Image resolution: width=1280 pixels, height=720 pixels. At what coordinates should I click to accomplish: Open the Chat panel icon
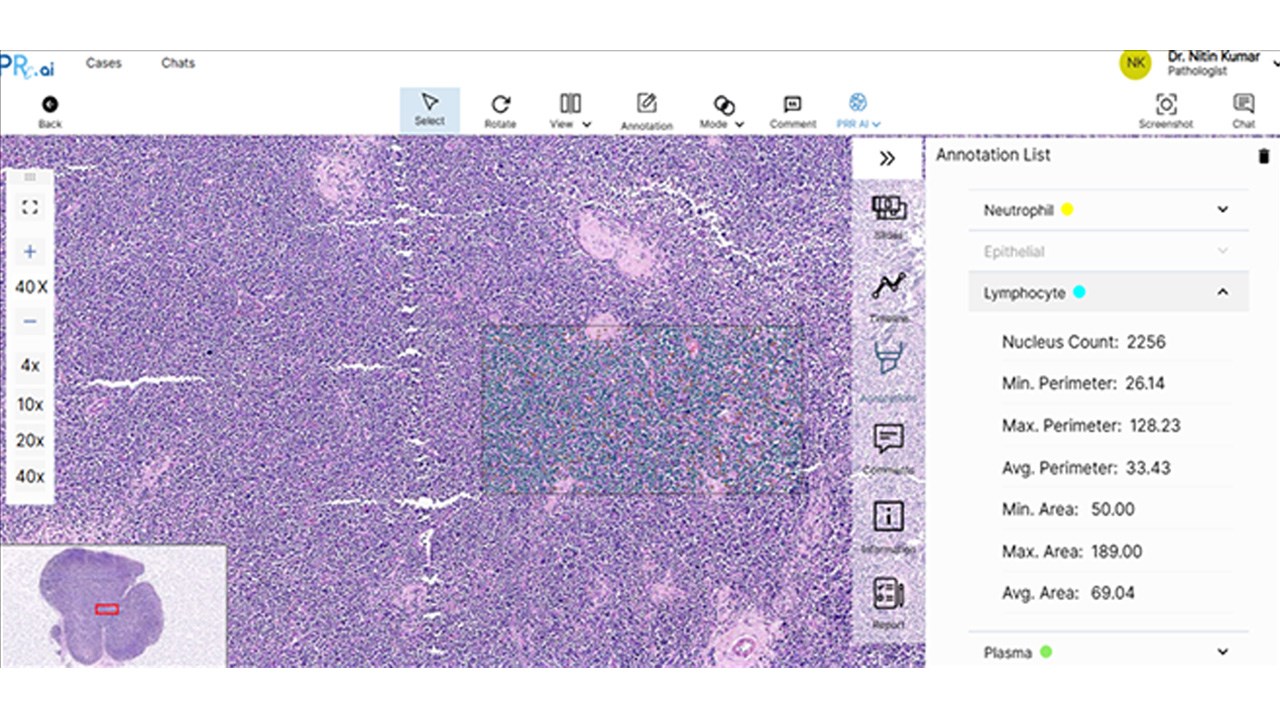[x=1243, y=110]
